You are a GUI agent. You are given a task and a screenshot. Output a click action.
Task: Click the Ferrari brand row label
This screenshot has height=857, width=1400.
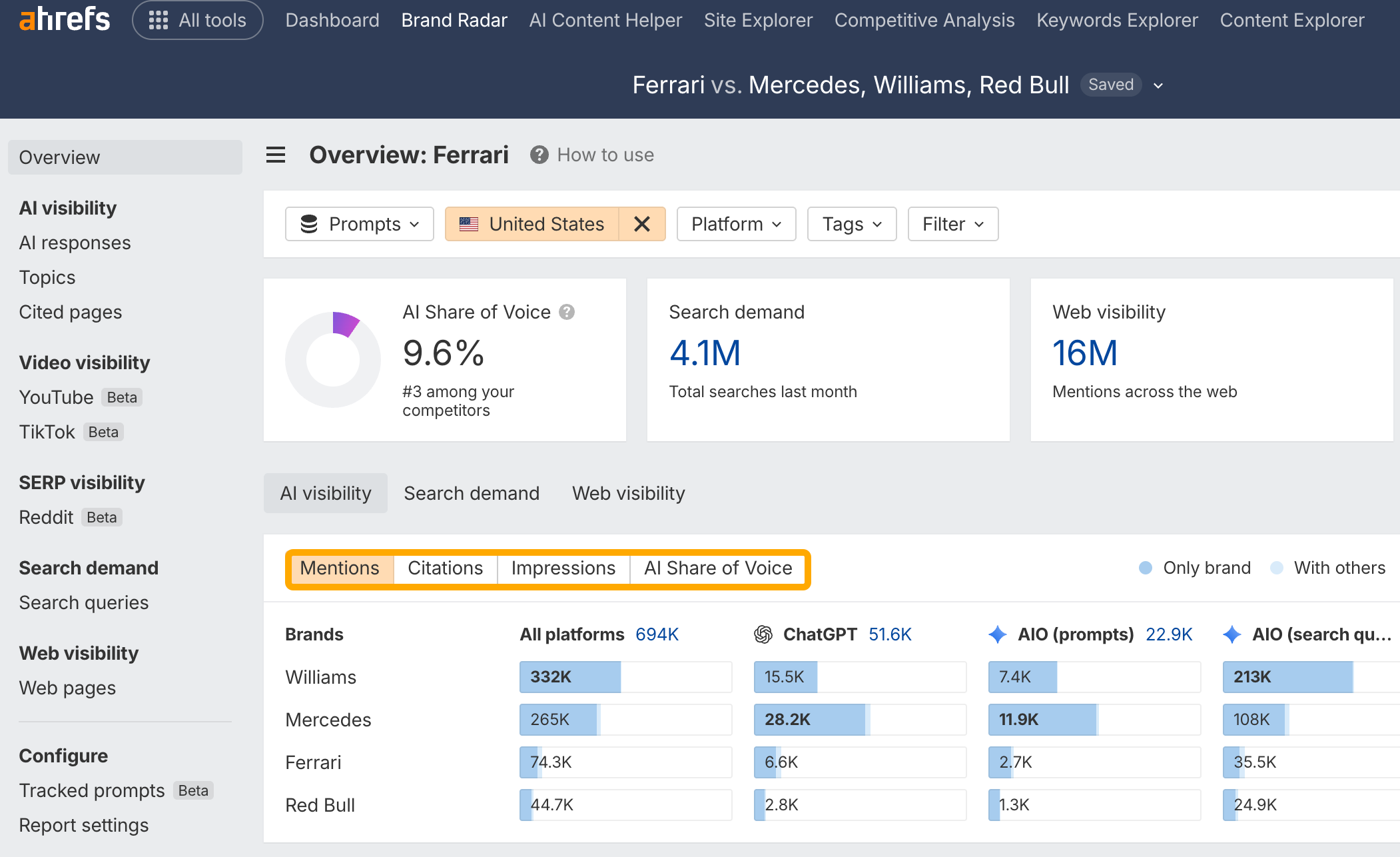point(313,762)
